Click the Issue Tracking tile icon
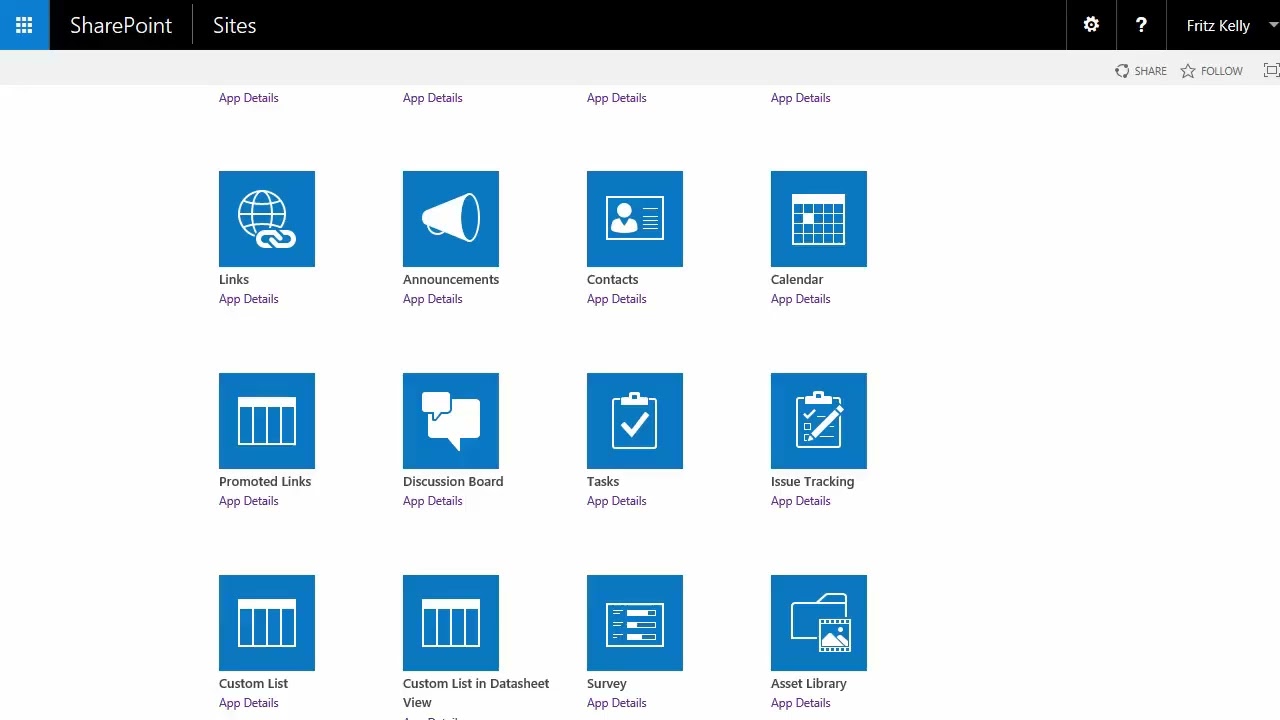 819,421
